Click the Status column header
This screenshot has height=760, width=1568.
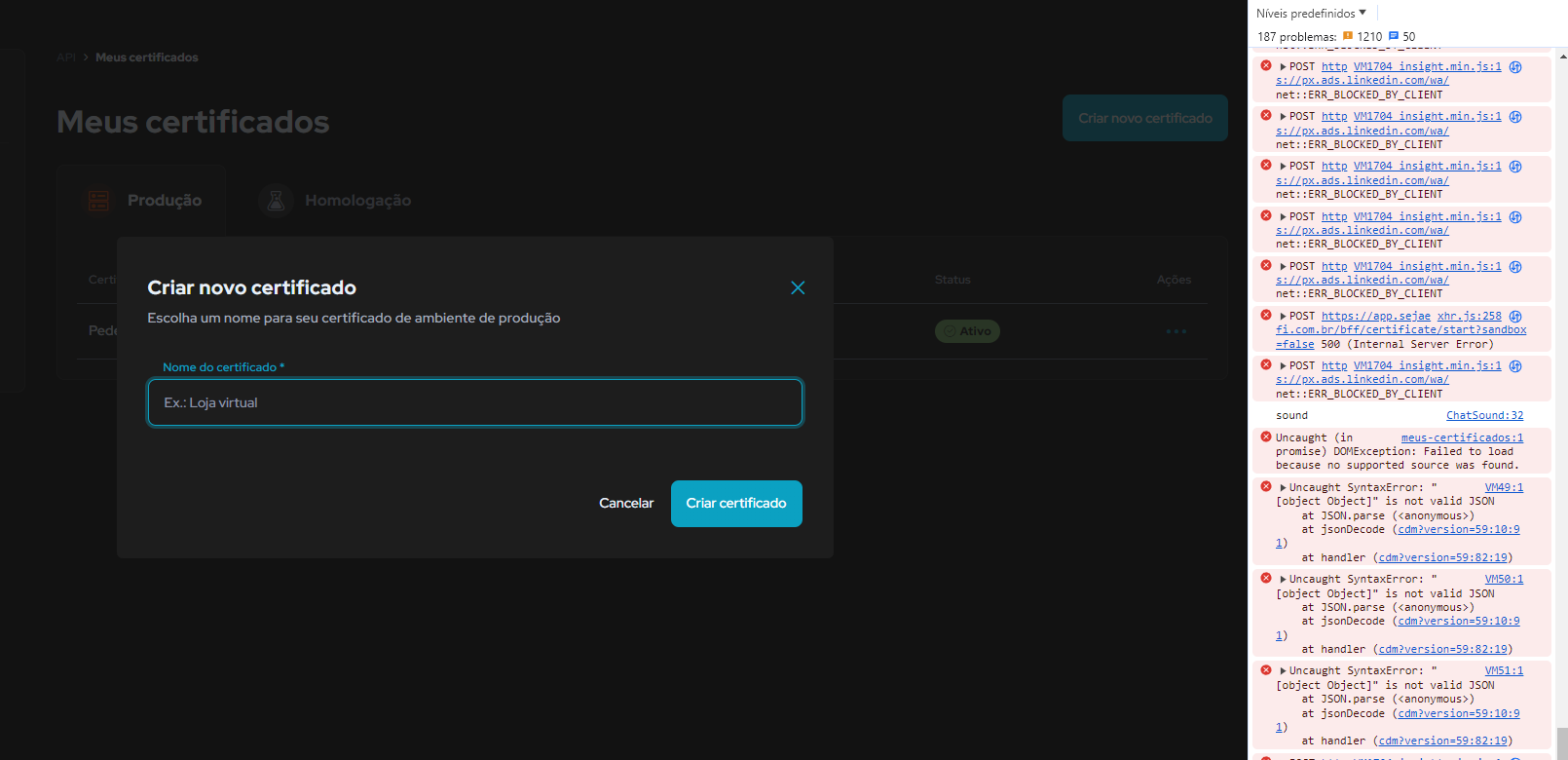point(952,280)
